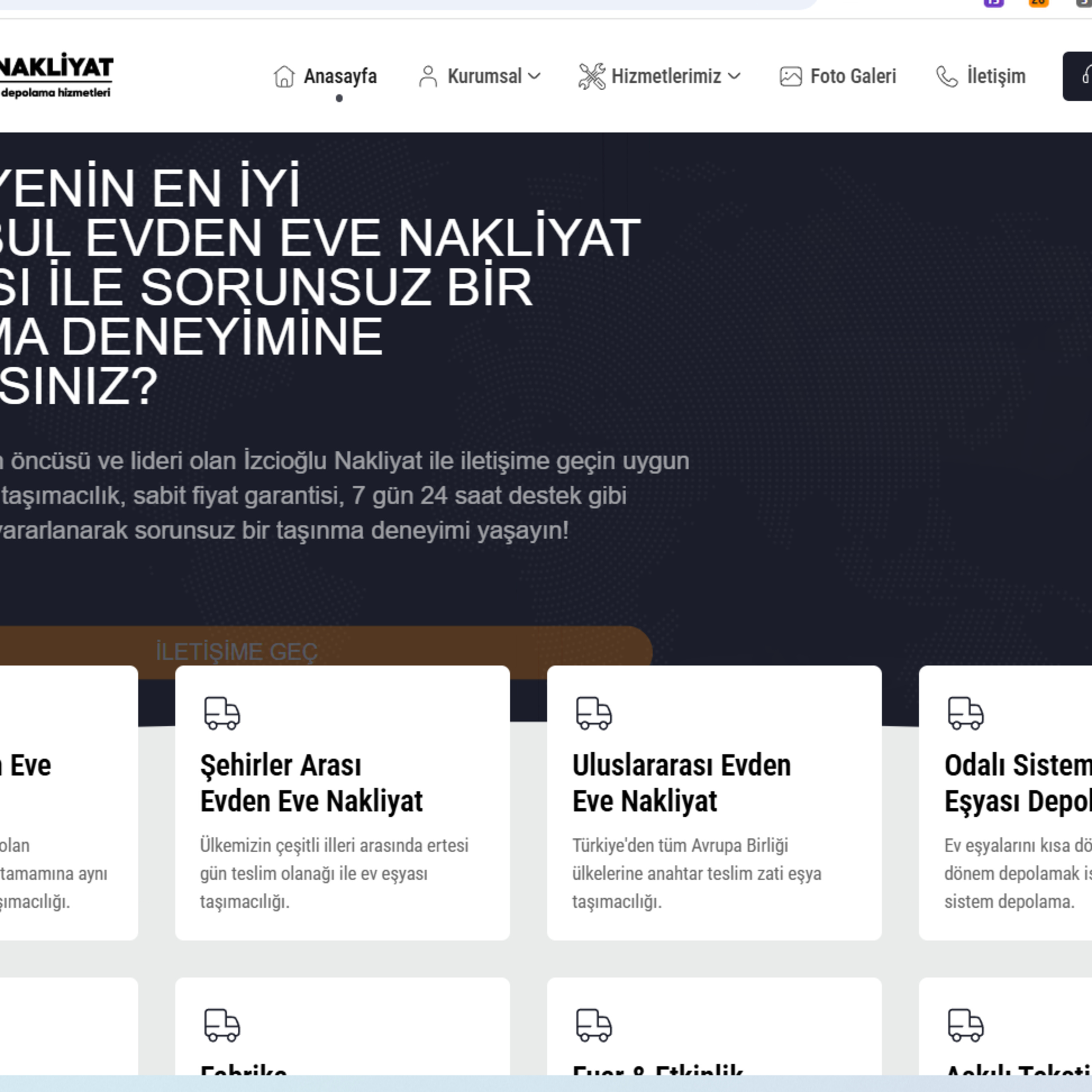Expand the Kurumsal dropdown chevron
This screenshot has width=1092, height=1092.
534,76
